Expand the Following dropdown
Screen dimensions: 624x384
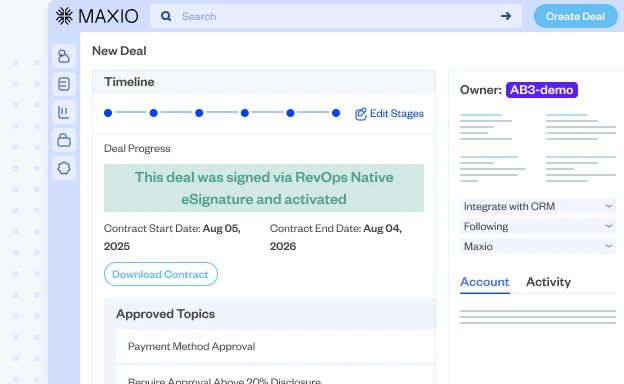(x=538, y=226)
